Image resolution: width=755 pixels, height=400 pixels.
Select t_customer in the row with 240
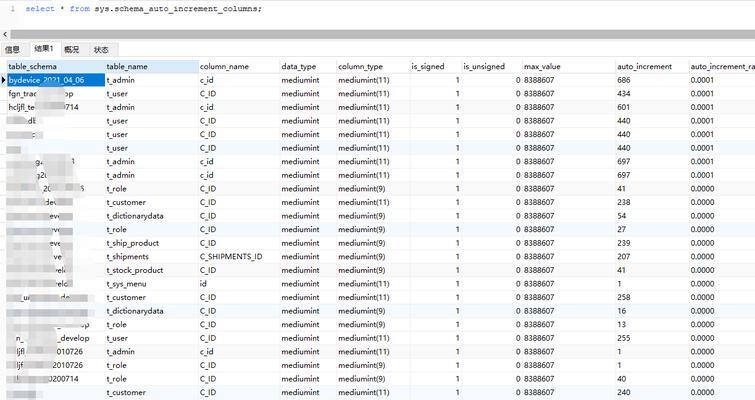(x=126, y=392)
